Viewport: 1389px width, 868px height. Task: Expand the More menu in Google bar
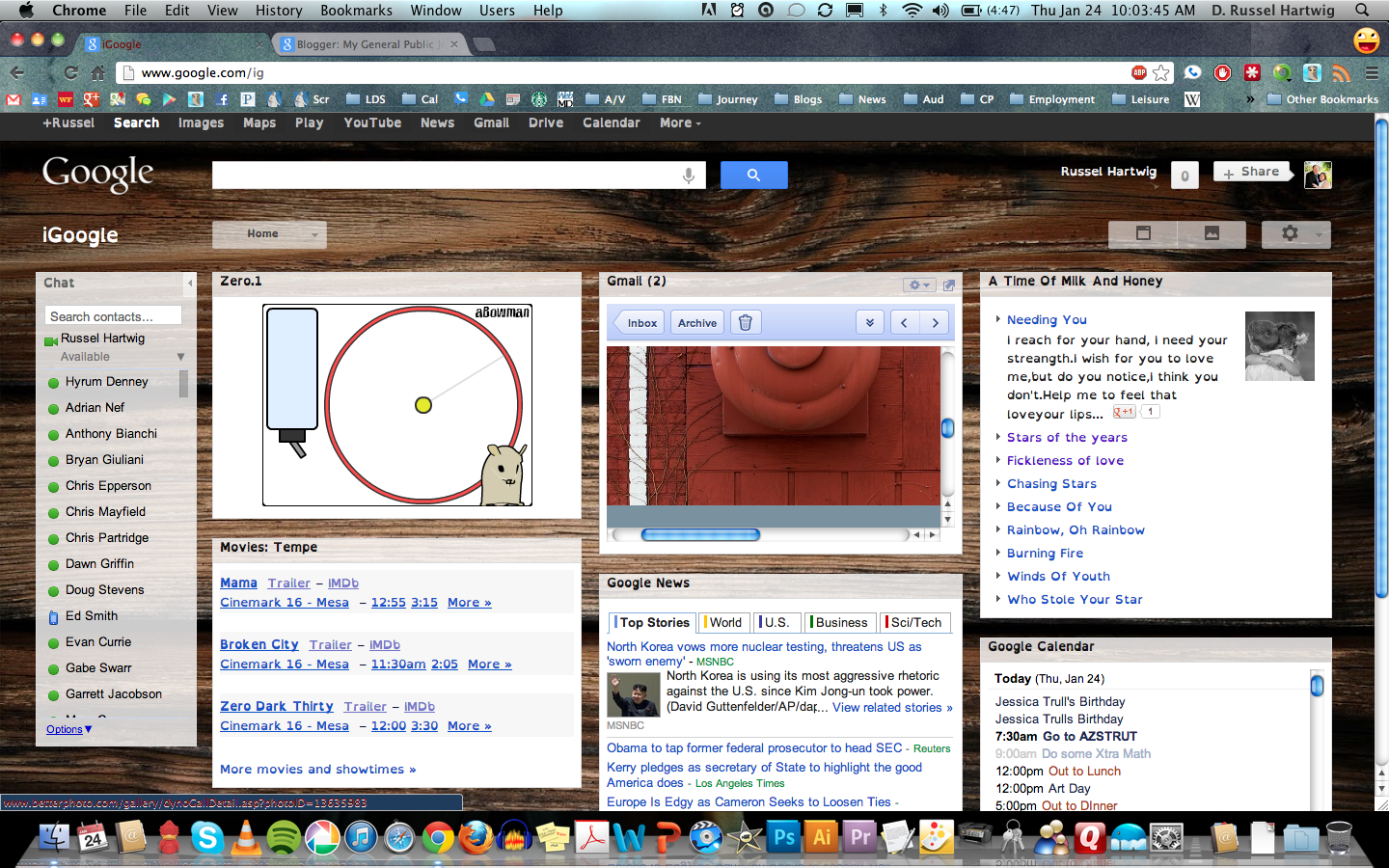tap(680, 123)
